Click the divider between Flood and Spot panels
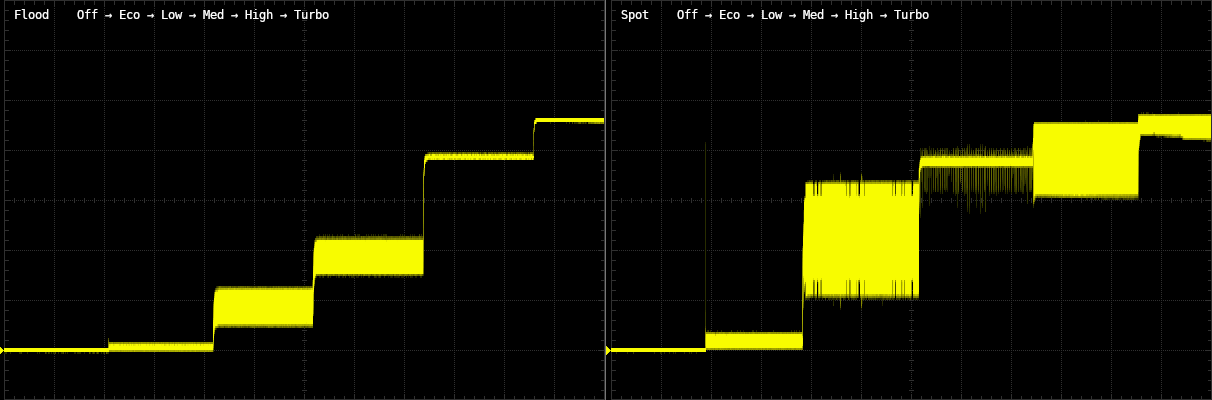1212x400 pixels. (x=607, y=200)
